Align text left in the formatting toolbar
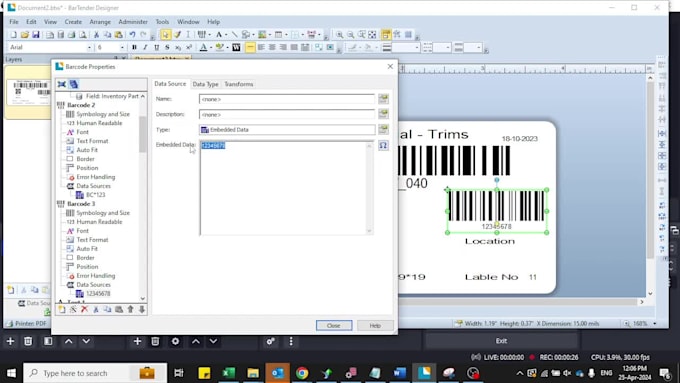Viewport: 680px width, 383px height. click(x=261, y=47)
